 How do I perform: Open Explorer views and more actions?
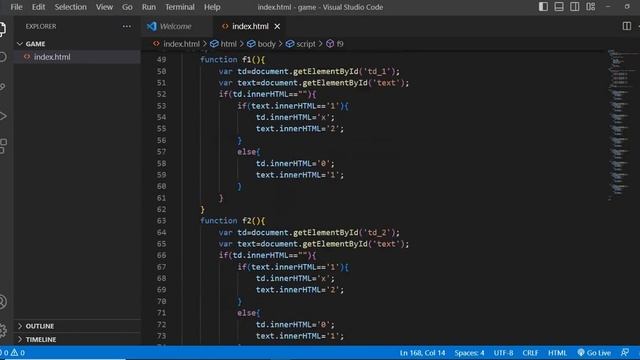(127, 26)
